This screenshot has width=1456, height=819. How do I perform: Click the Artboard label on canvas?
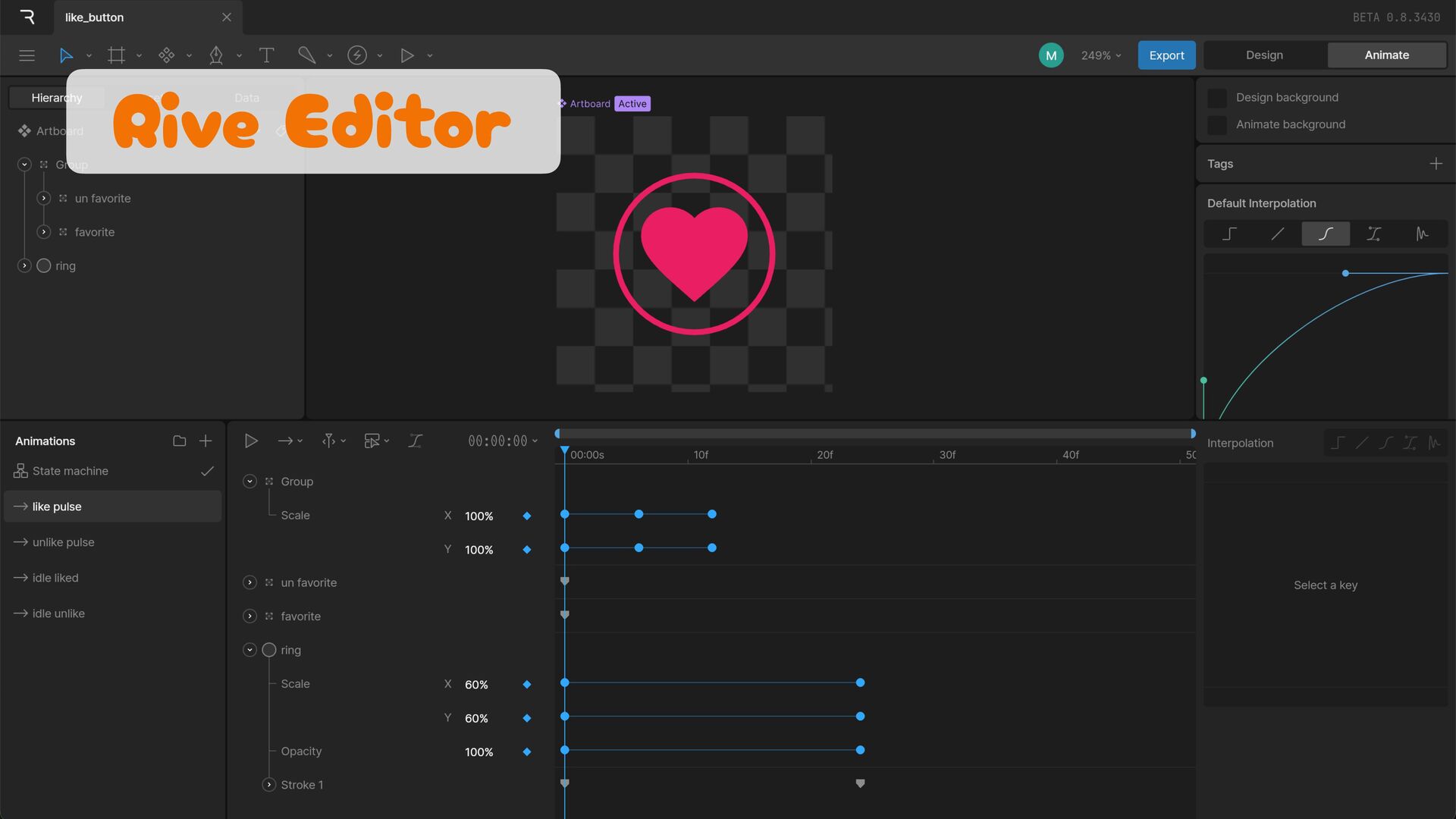point(590,104)
